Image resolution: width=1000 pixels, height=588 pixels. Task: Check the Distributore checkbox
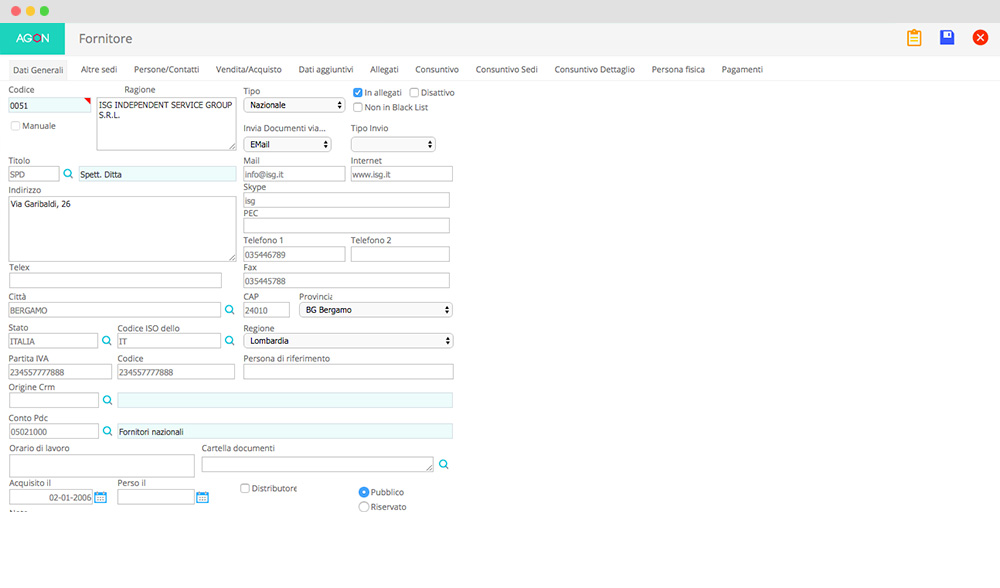pos(245,488)
